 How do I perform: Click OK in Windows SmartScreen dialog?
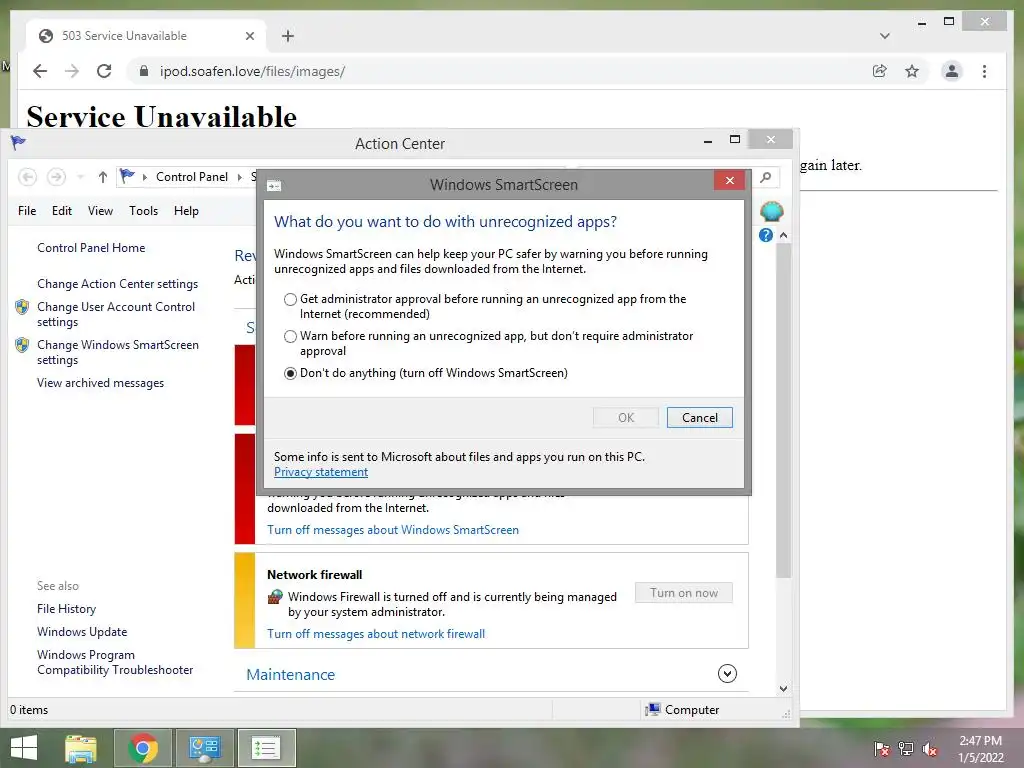point(626,418)
